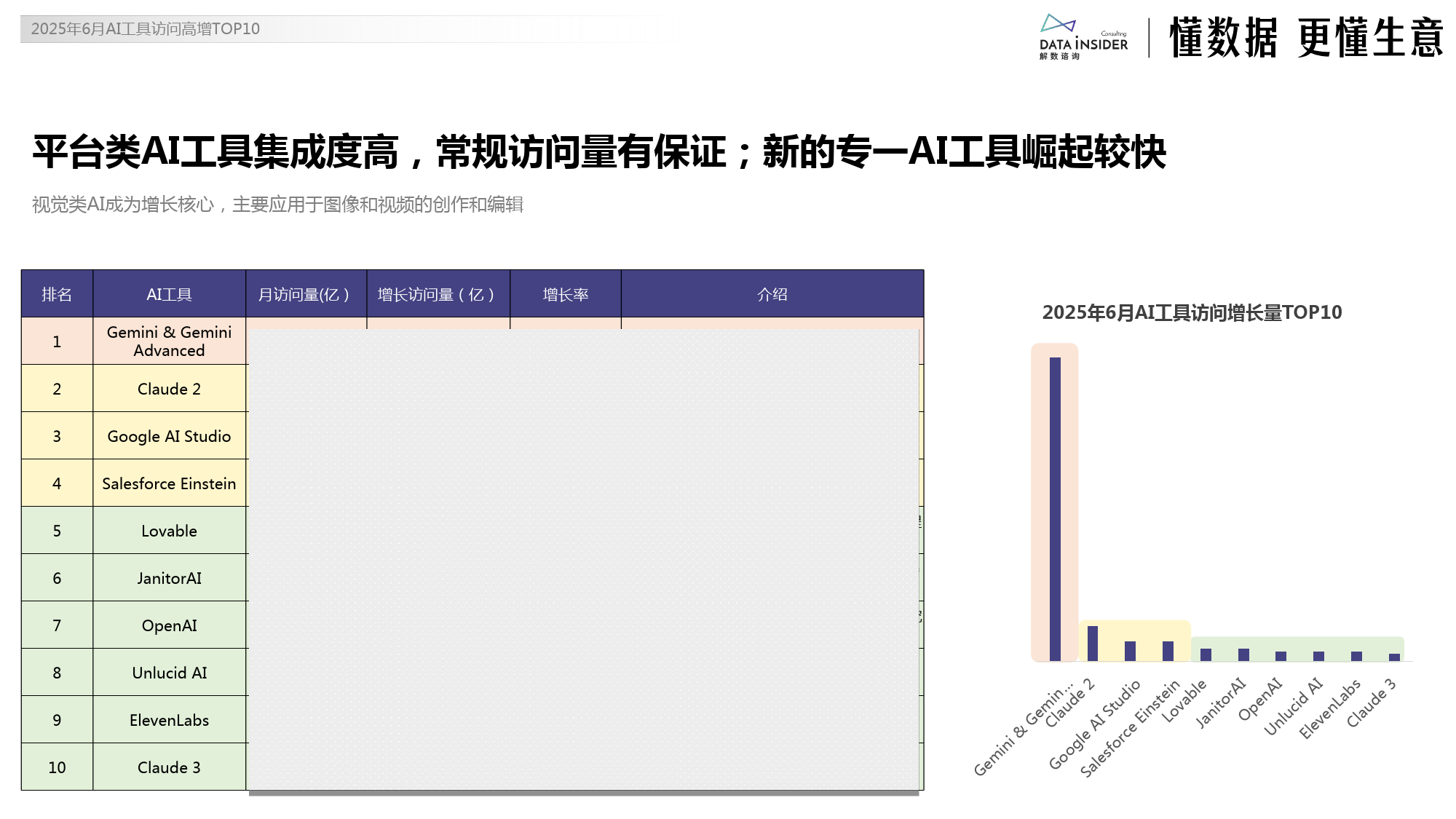Click the Google AI Studio table cell
The height and width of the screenshot is (819, 1456).
170,436
